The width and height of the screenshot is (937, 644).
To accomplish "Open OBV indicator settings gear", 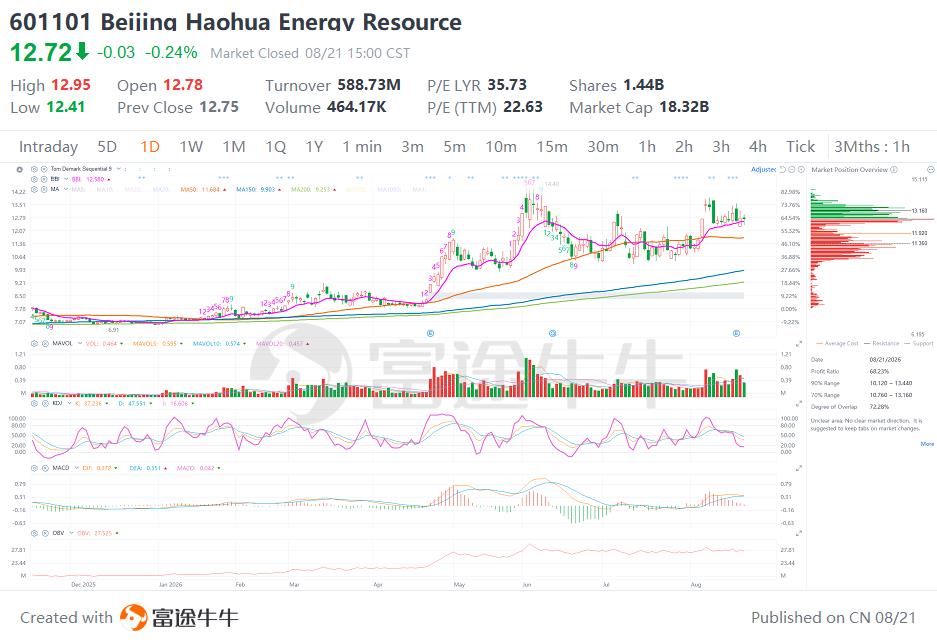I will pos(34,533).
